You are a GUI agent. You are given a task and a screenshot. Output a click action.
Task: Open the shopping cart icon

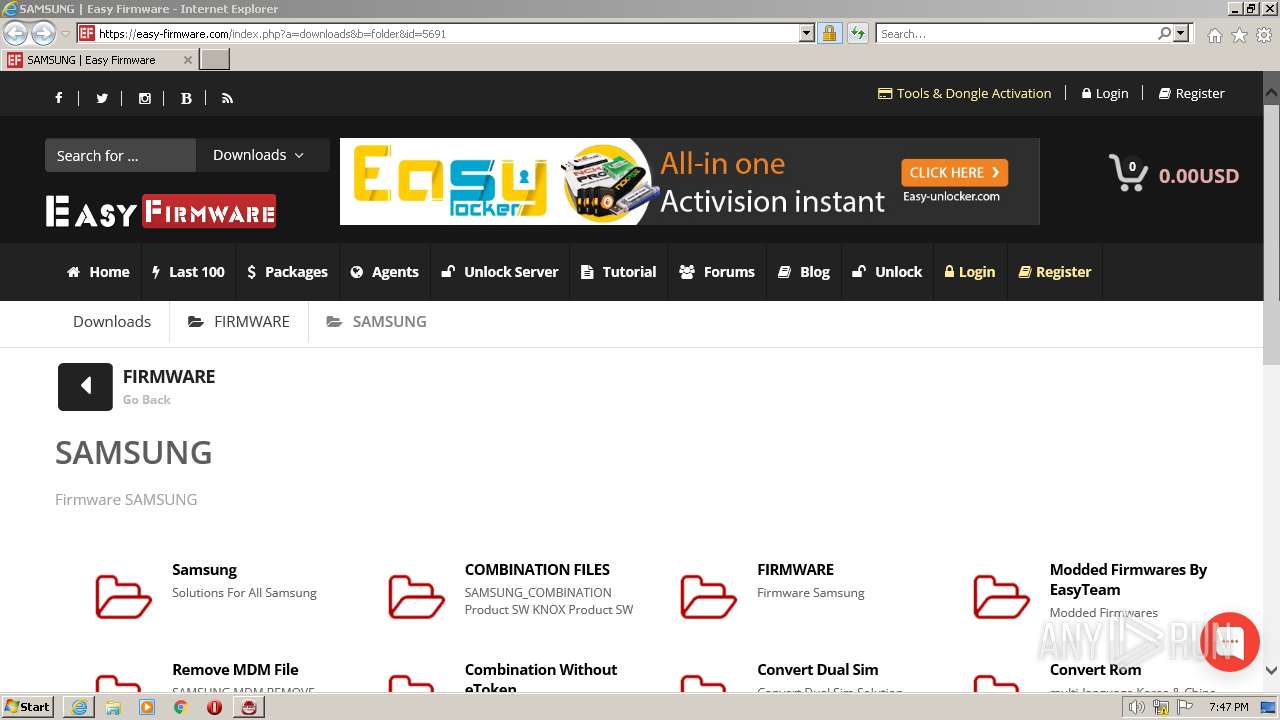click(x=1128, y=173)
